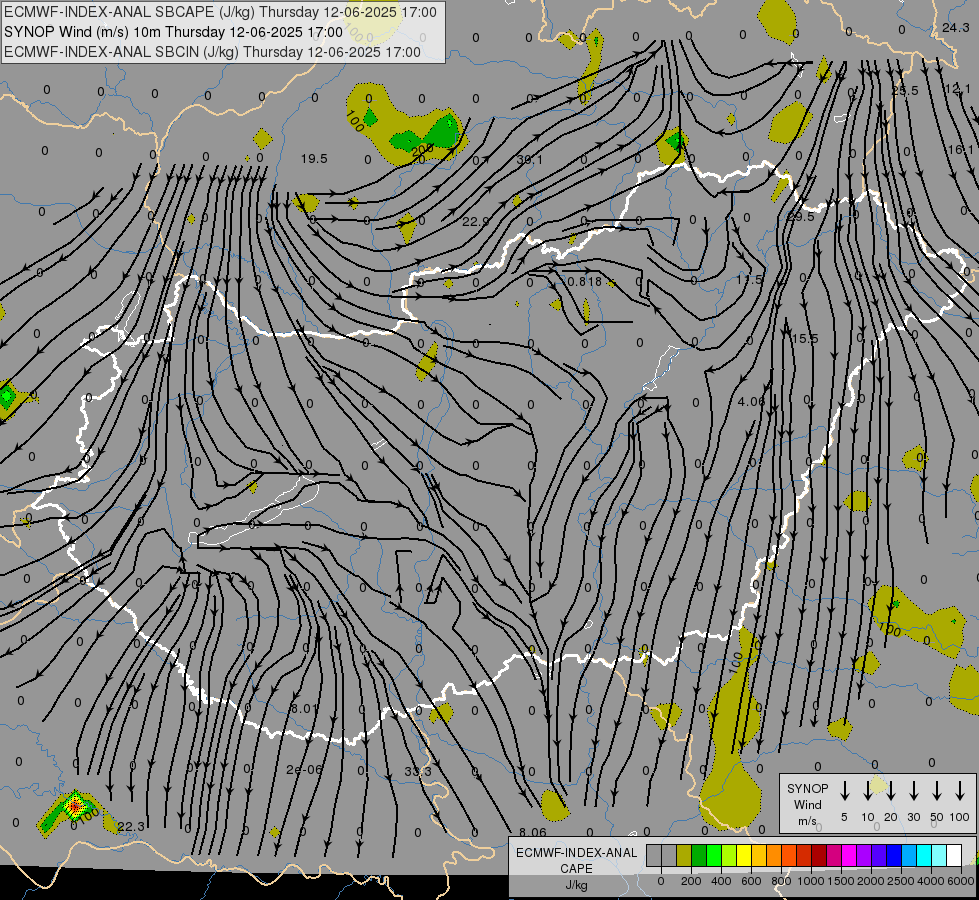Click the wind arrow above 100 in SYNOP legend
This screenshot has height=900, width=979.
pos(960,791)
